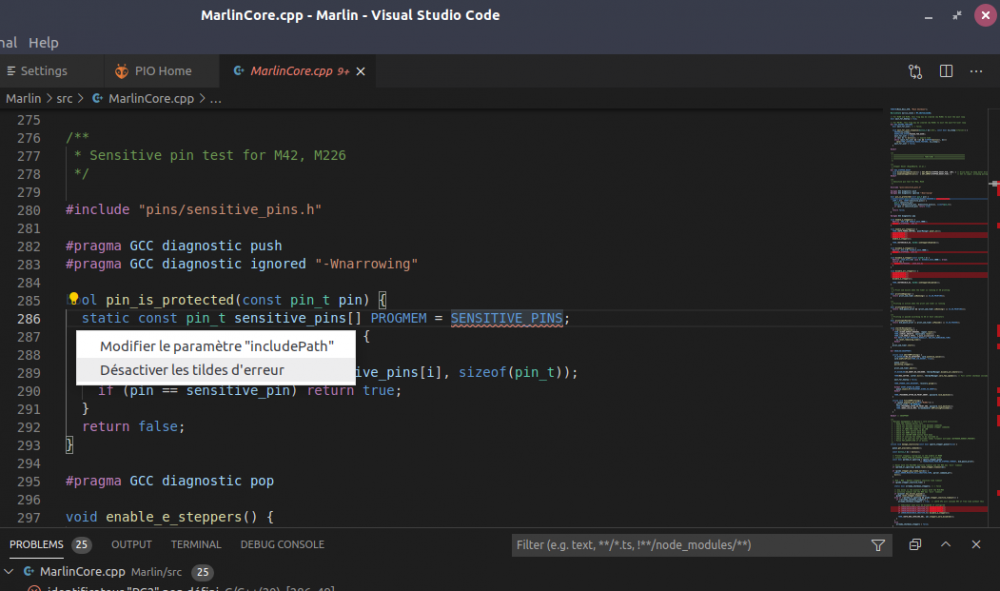Split the editor to the right
Image resolution: width=1000 pixels, height=591 pixels.
pyautogui.click(x=946, y=71)
